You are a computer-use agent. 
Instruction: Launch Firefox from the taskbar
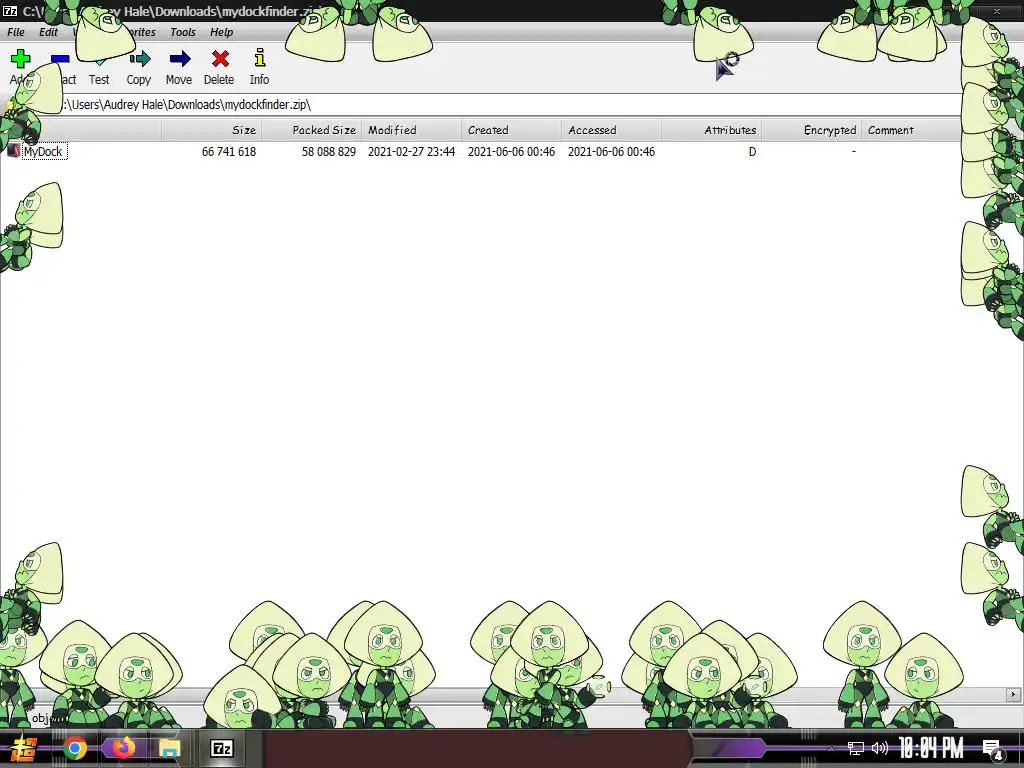click(122, 748)
